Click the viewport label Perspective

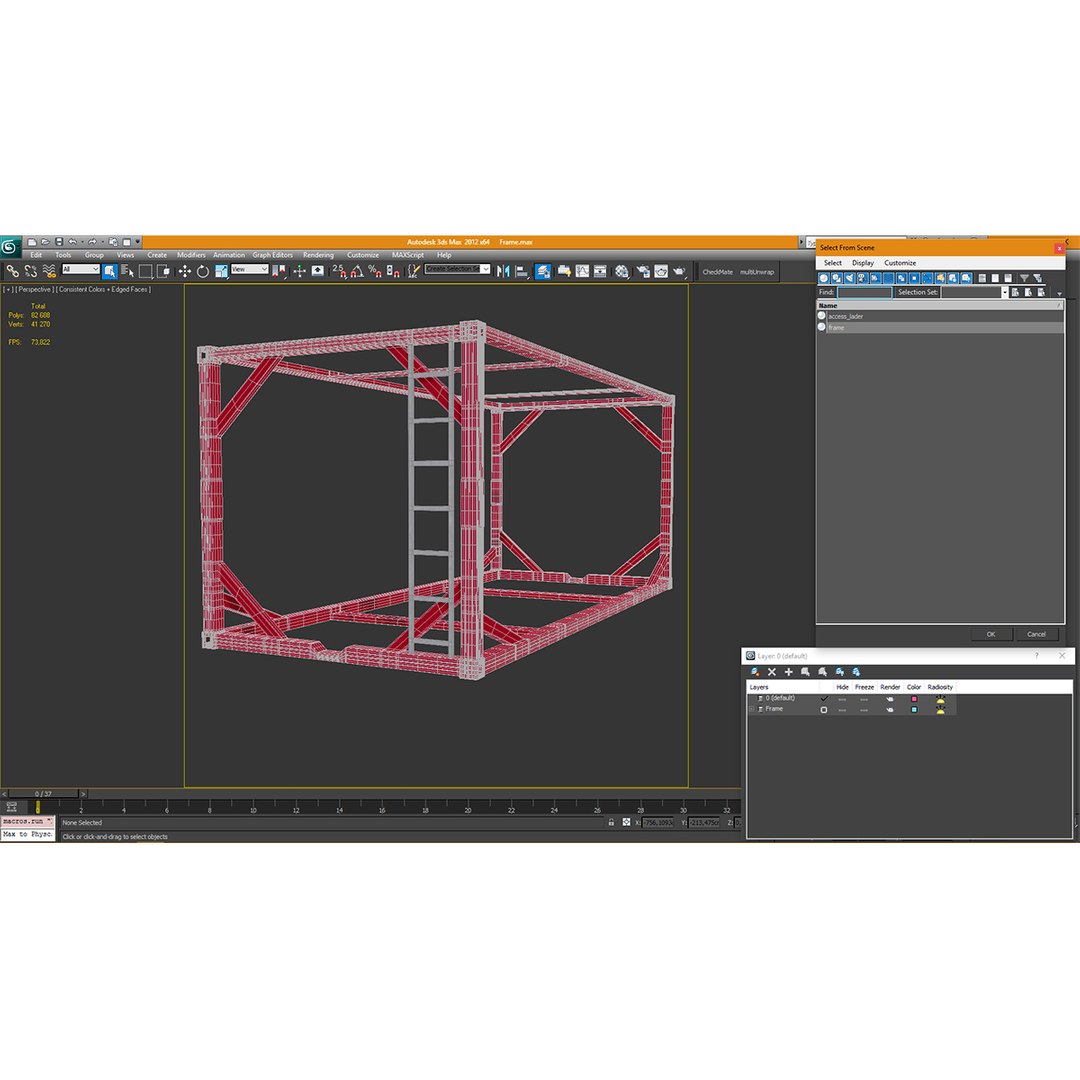(34, 289)
